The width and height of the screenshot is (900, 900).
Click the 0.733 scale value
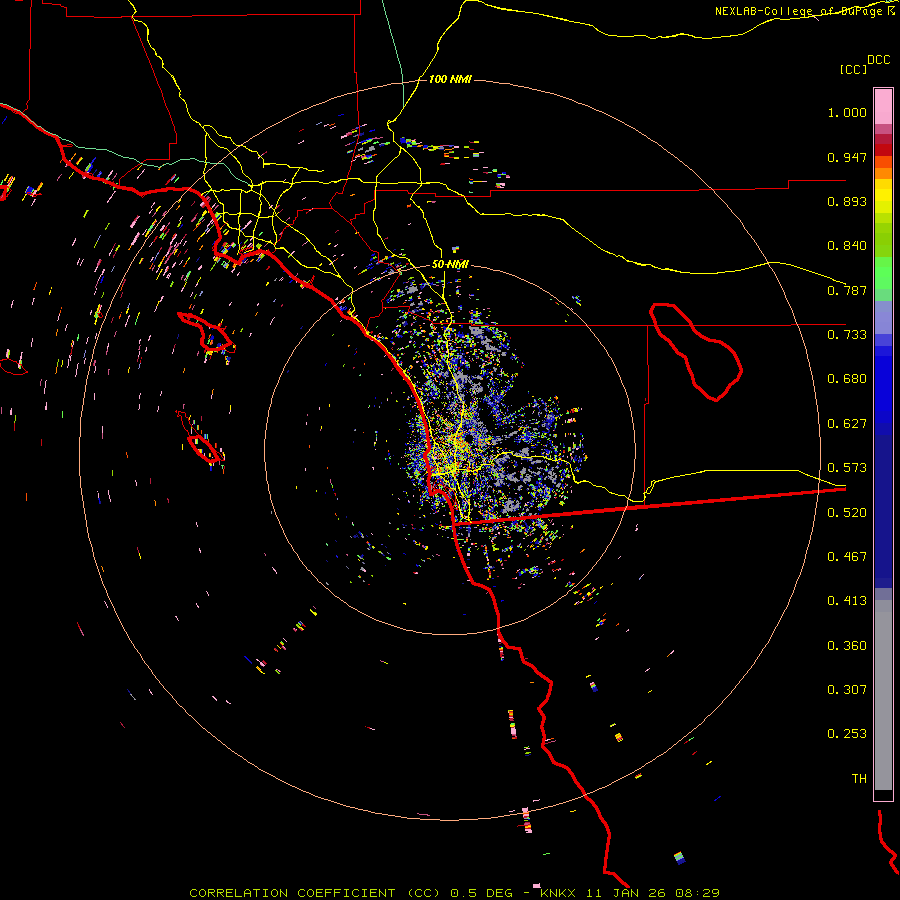(847, 335)
